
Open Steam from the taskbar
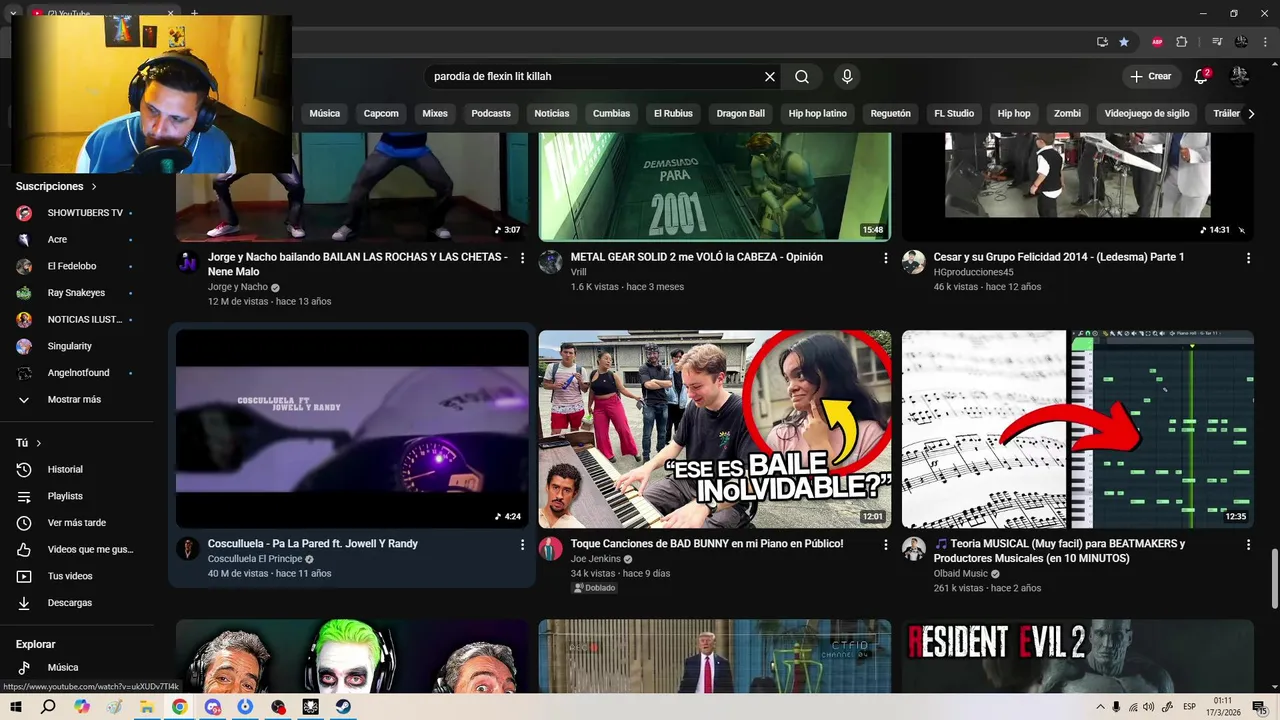pyautogui.click(x=343, y=707)
